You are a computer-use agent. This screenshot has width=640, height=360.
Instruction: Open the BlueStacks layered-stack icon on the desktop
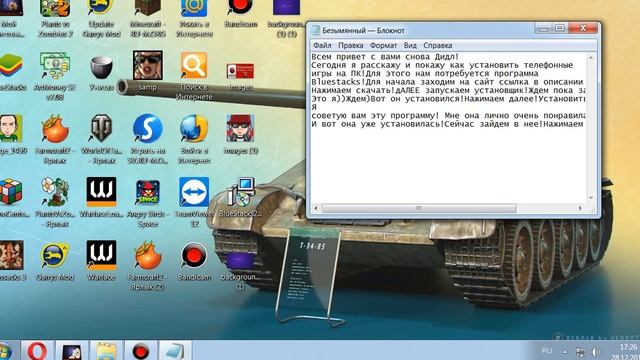pyautogui.click(x=10, y=66)
